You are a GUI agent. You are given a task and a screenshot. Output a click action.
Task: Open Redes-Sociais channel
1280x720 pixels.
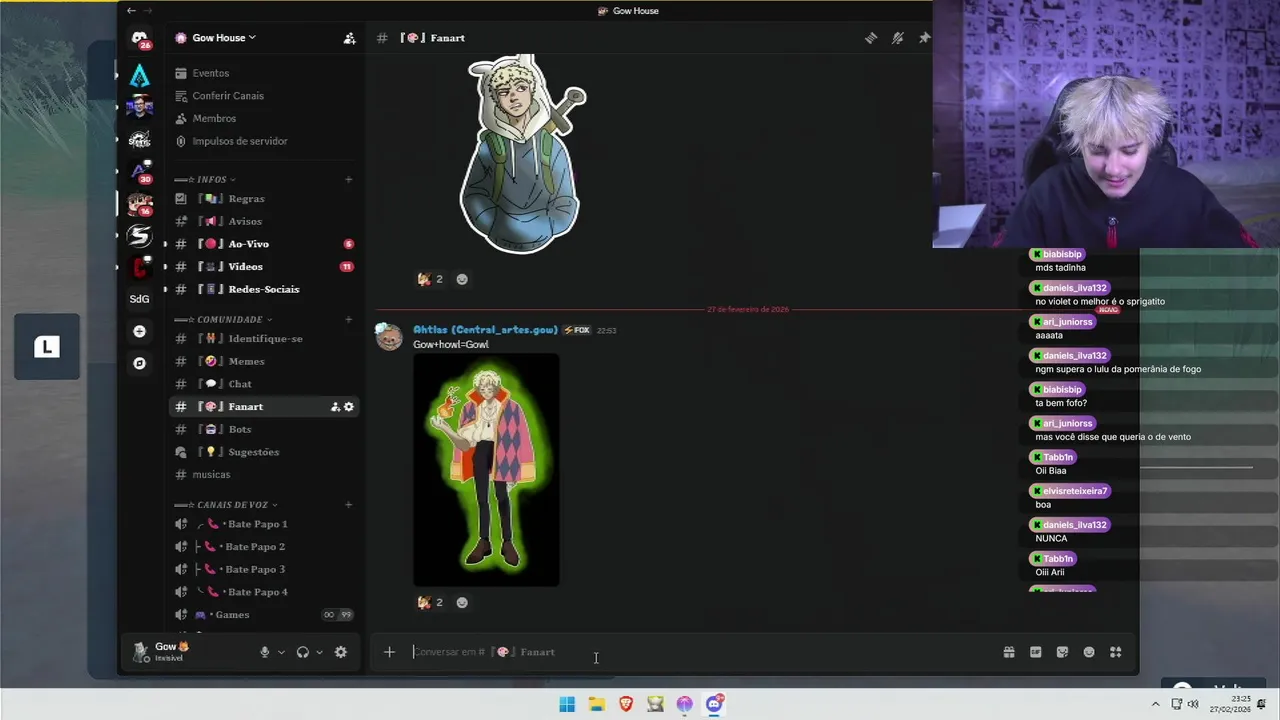pyautogui.click(x=265, y=289)
